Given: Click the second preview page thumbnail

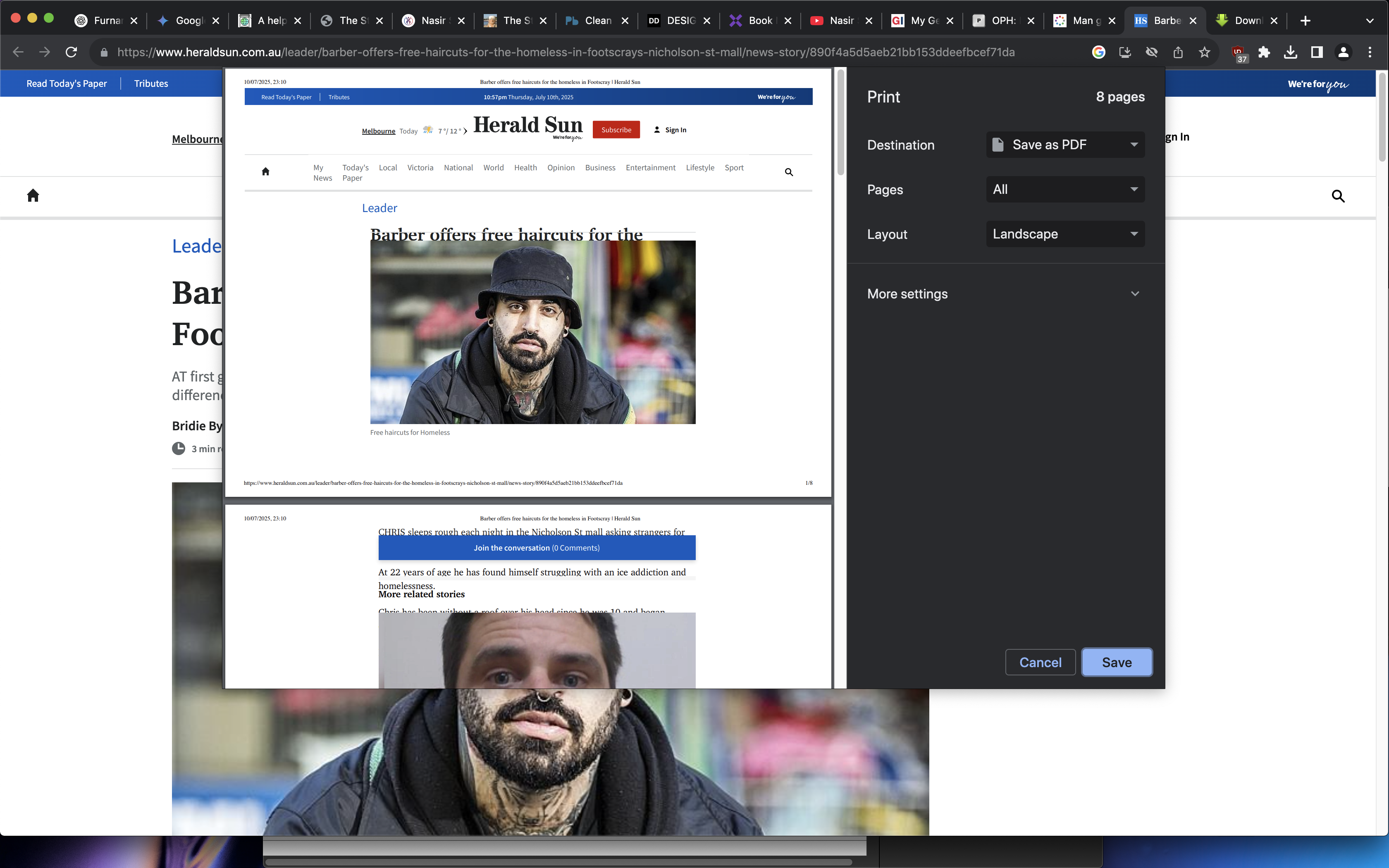Looking at the screenshot, I should 528,596.
